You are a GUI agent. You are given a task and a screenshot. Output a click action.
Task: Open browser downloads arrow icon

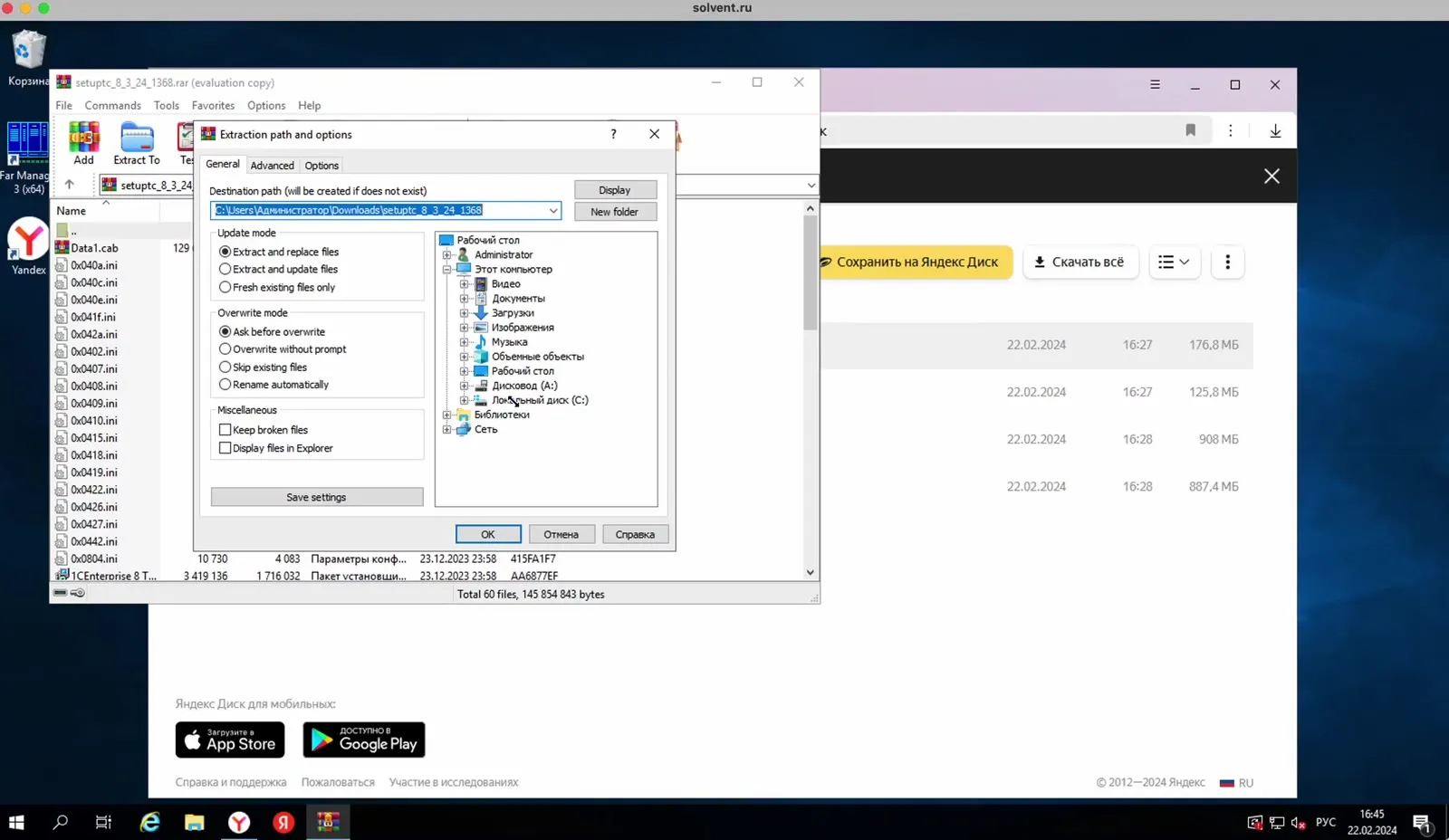coord(1275,130)
